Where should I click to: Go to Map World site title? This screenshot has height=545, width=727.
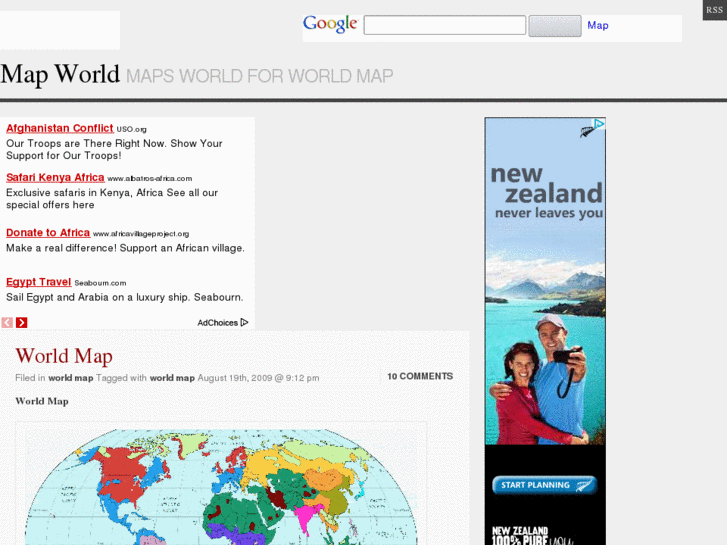click(x=60, y=74)
